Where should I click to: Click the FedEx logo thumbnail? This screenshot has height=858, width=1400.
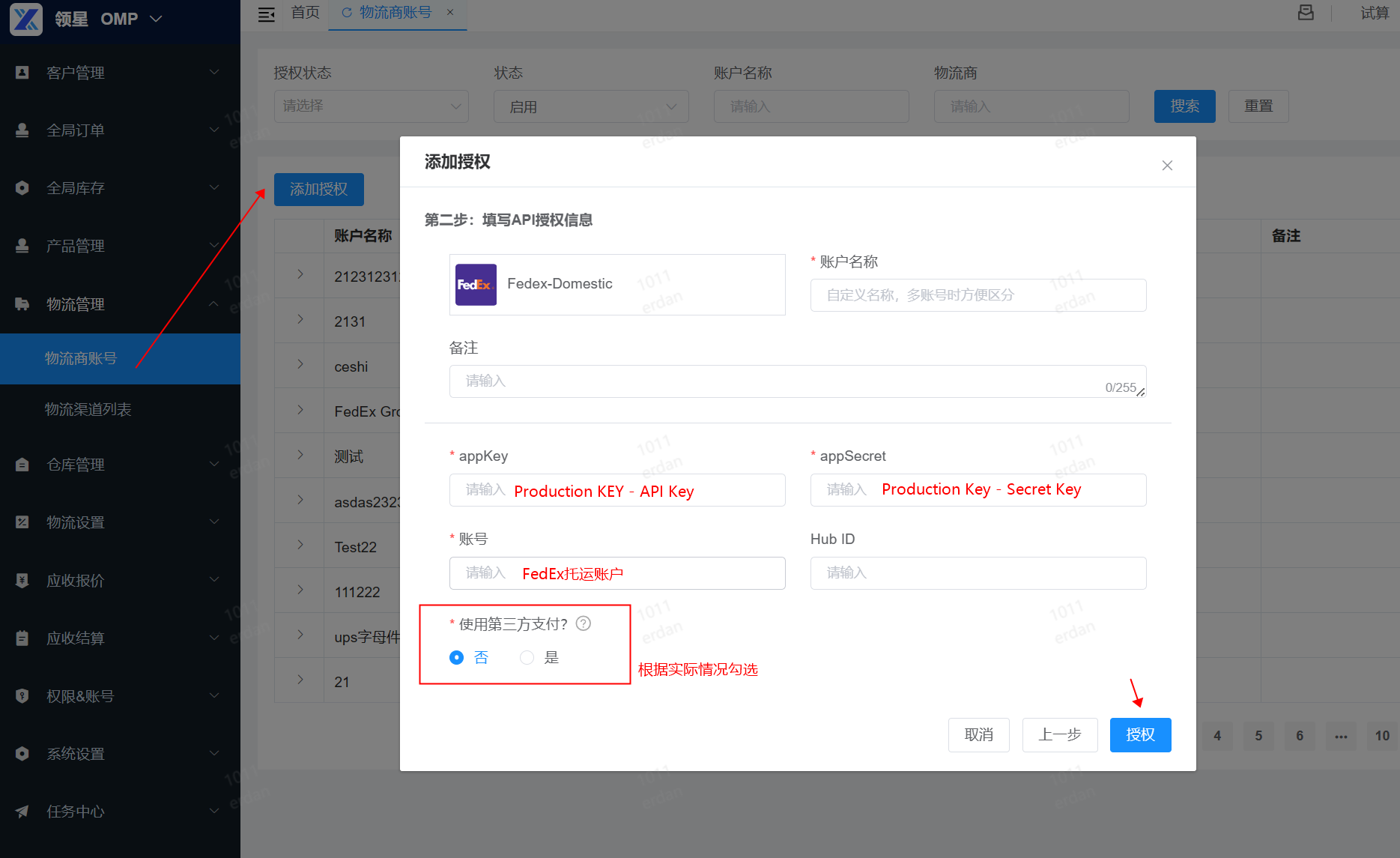[476, 285]
